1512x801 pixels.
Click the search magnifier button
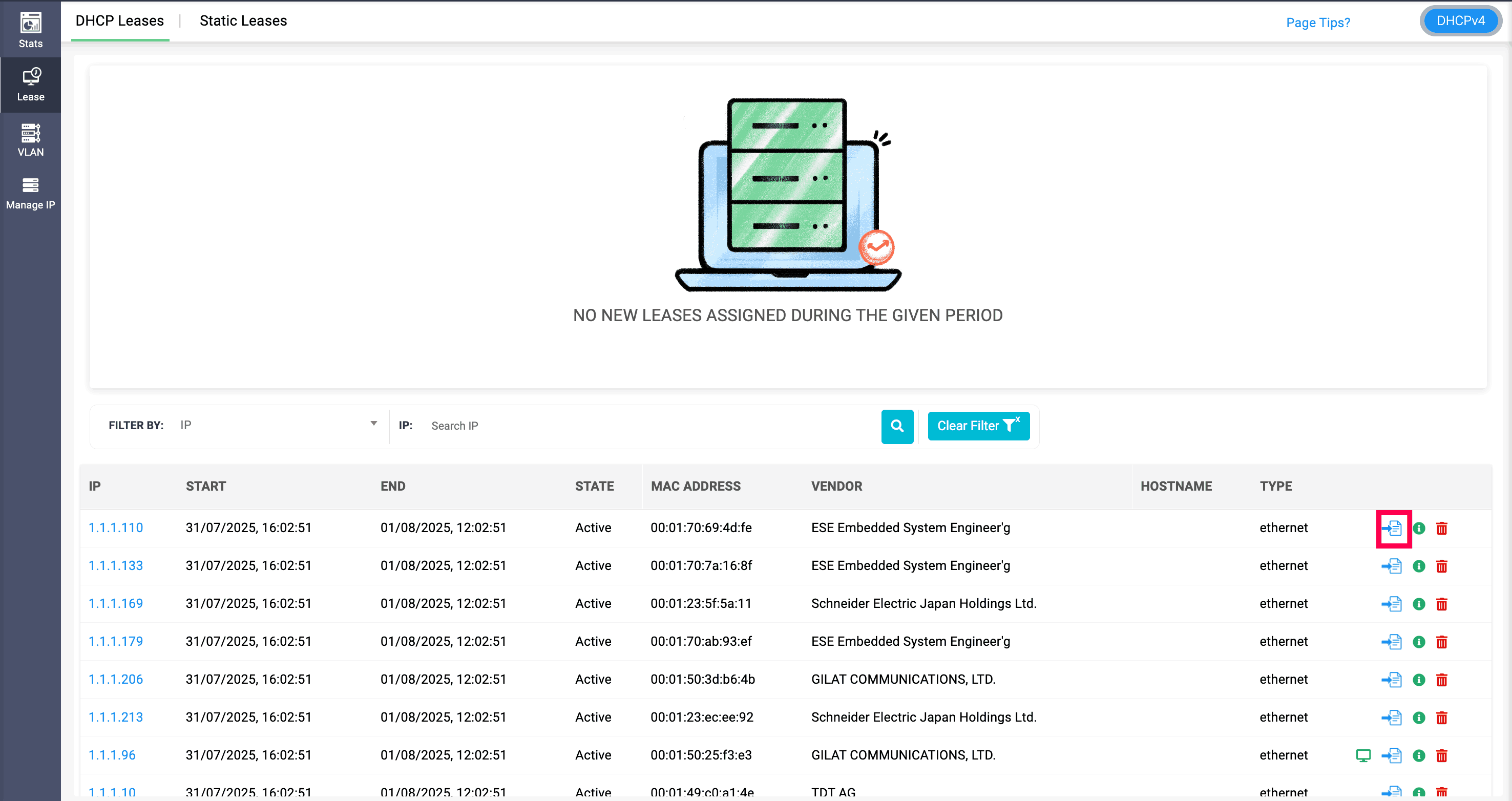[896, 426]
